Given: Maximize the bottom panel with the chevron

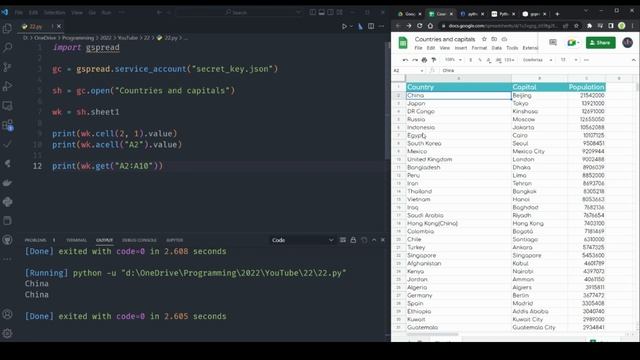Looking at the screenshot, I should [x=374, y=240].
